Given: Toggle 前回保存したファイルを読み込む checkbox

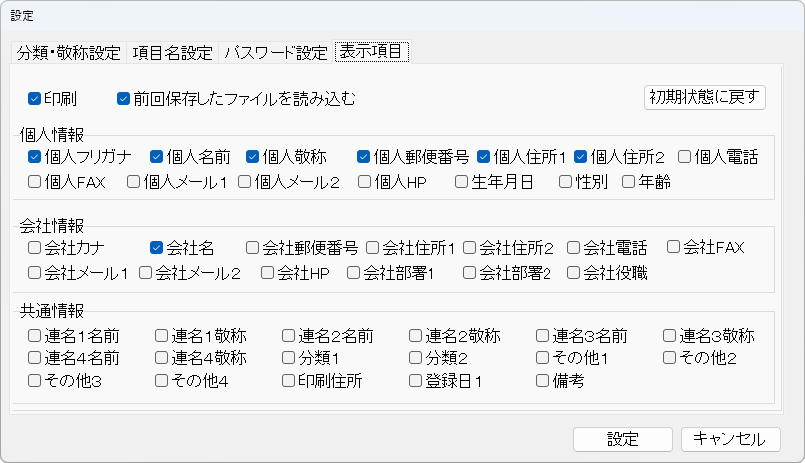Looking at the screenshot, I should pos(124,99).
